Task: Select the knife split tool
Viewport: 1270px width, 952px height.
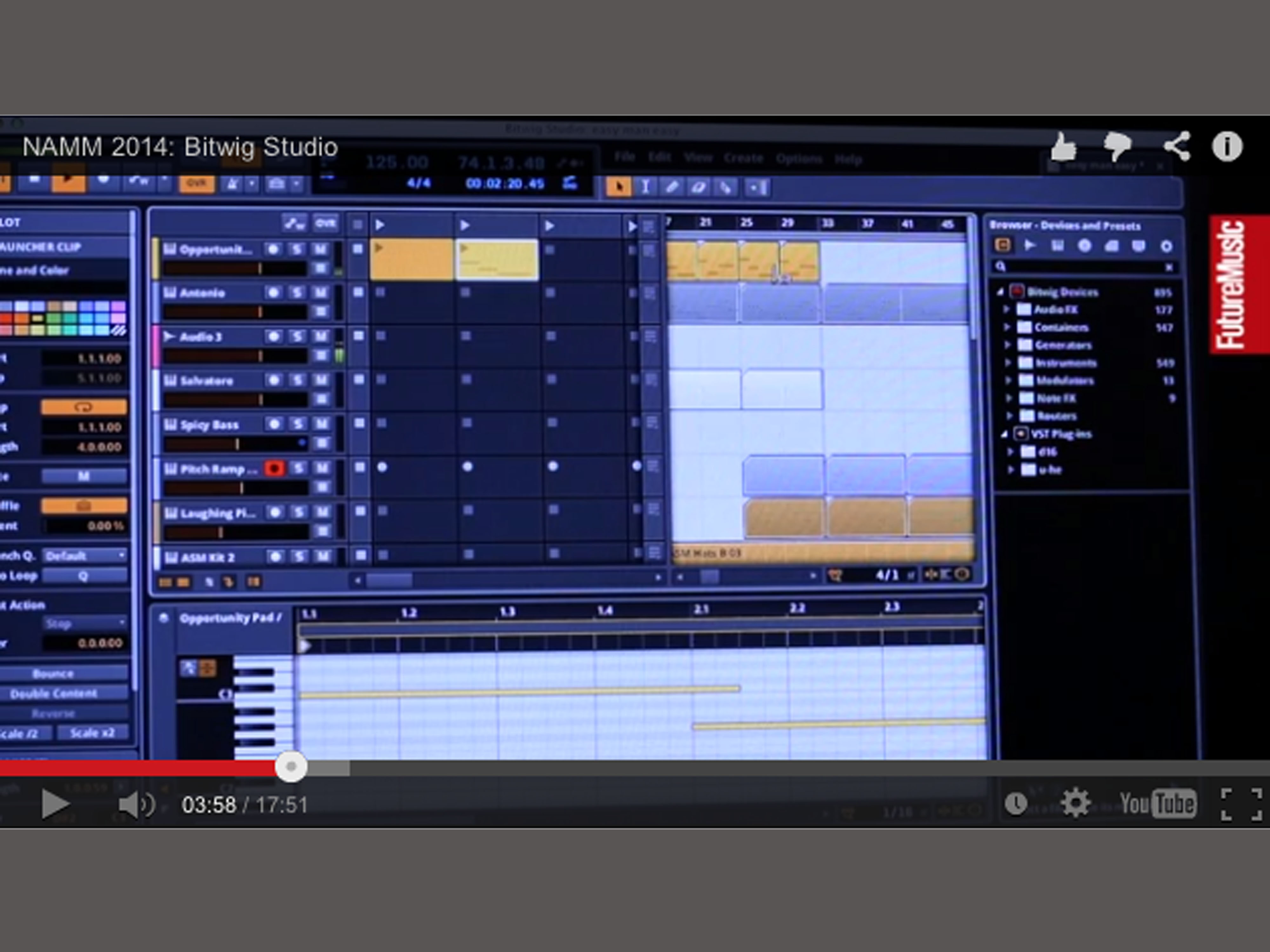Action: coord(725,187)
